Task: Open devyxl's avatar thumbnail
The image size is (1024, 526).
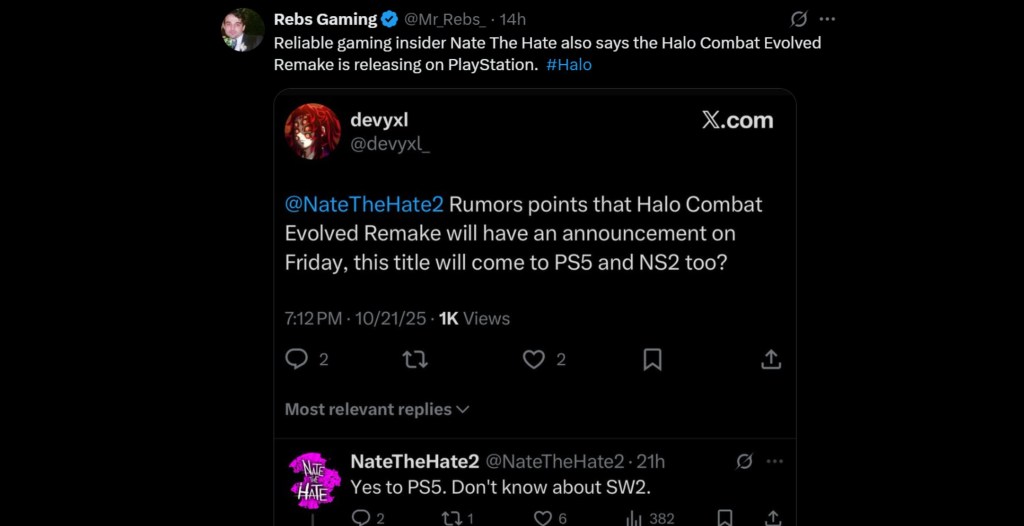Action: (313, 131)
